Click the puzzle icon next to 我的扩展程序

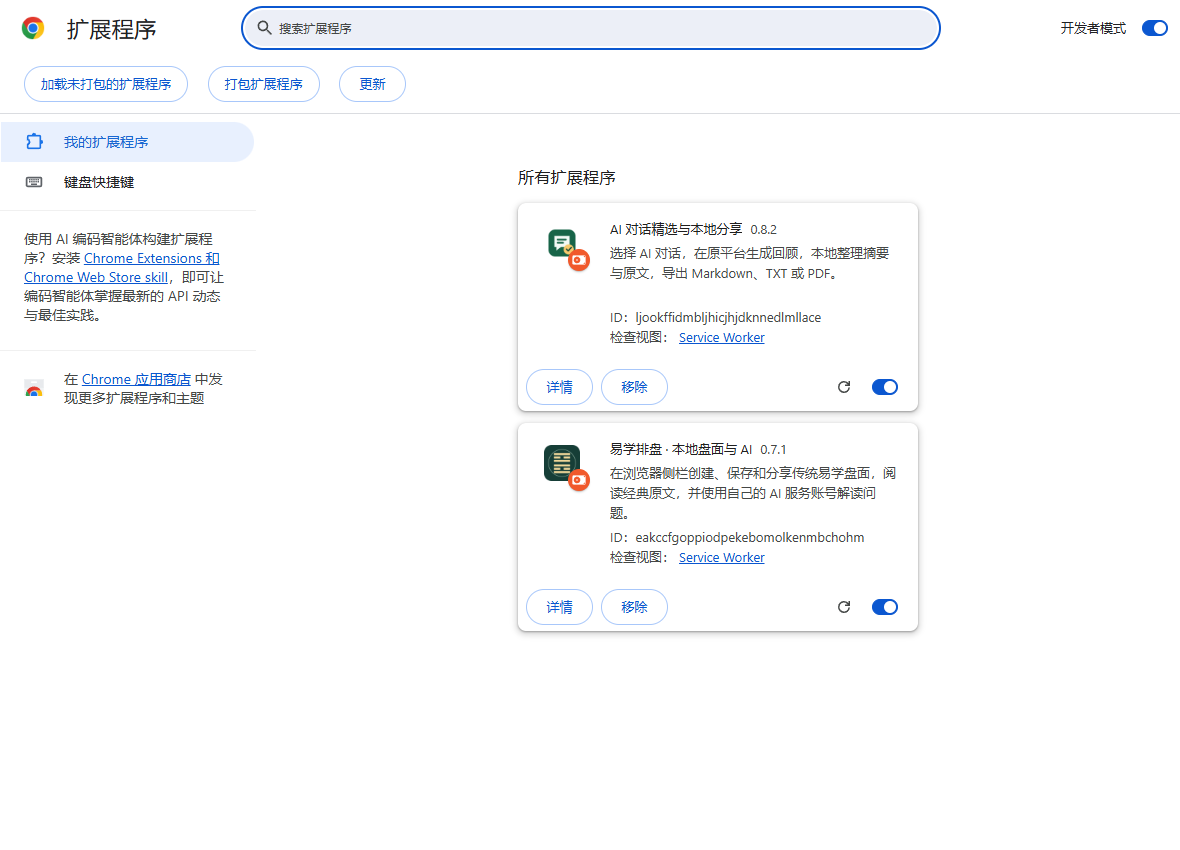coord(35,142)
